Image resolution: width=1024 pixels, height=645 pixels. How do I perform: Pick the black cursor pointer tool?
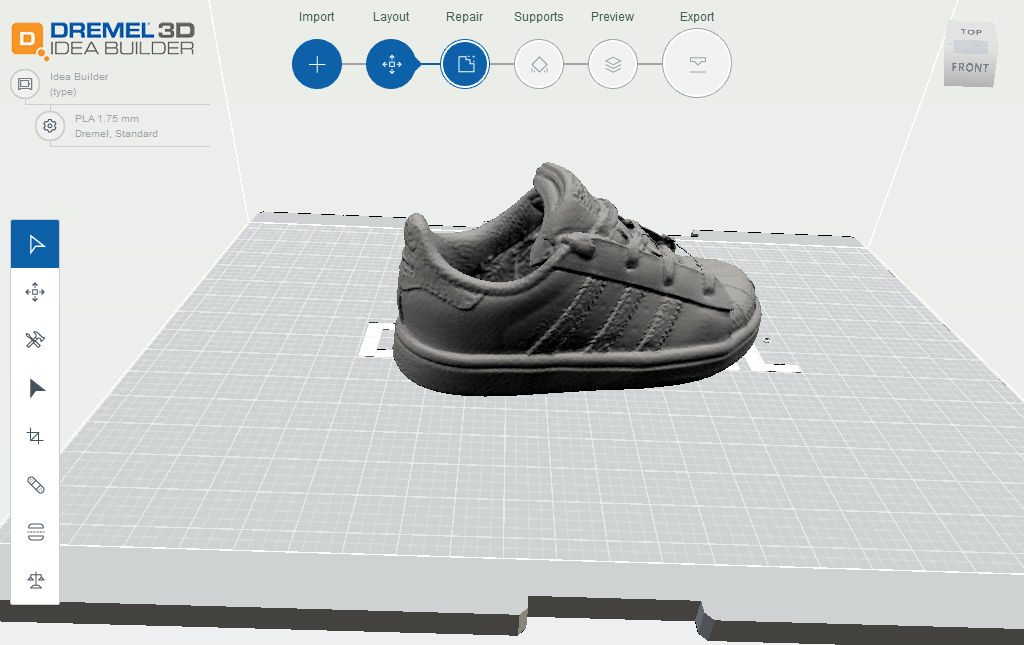click(x=34, y=387)
